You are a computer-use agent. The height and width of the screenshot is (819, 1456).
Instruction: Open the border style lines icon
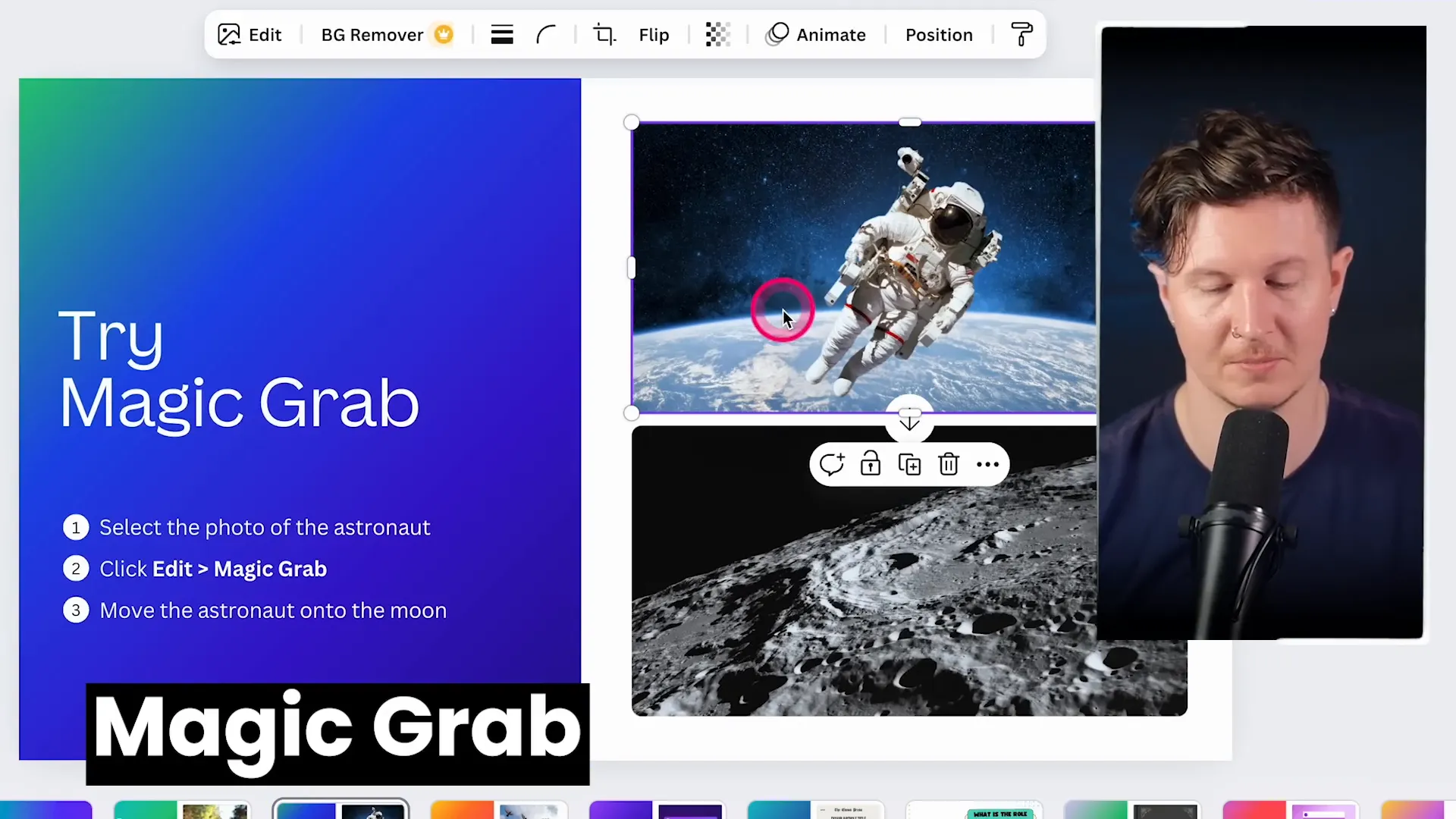point(501,35)
